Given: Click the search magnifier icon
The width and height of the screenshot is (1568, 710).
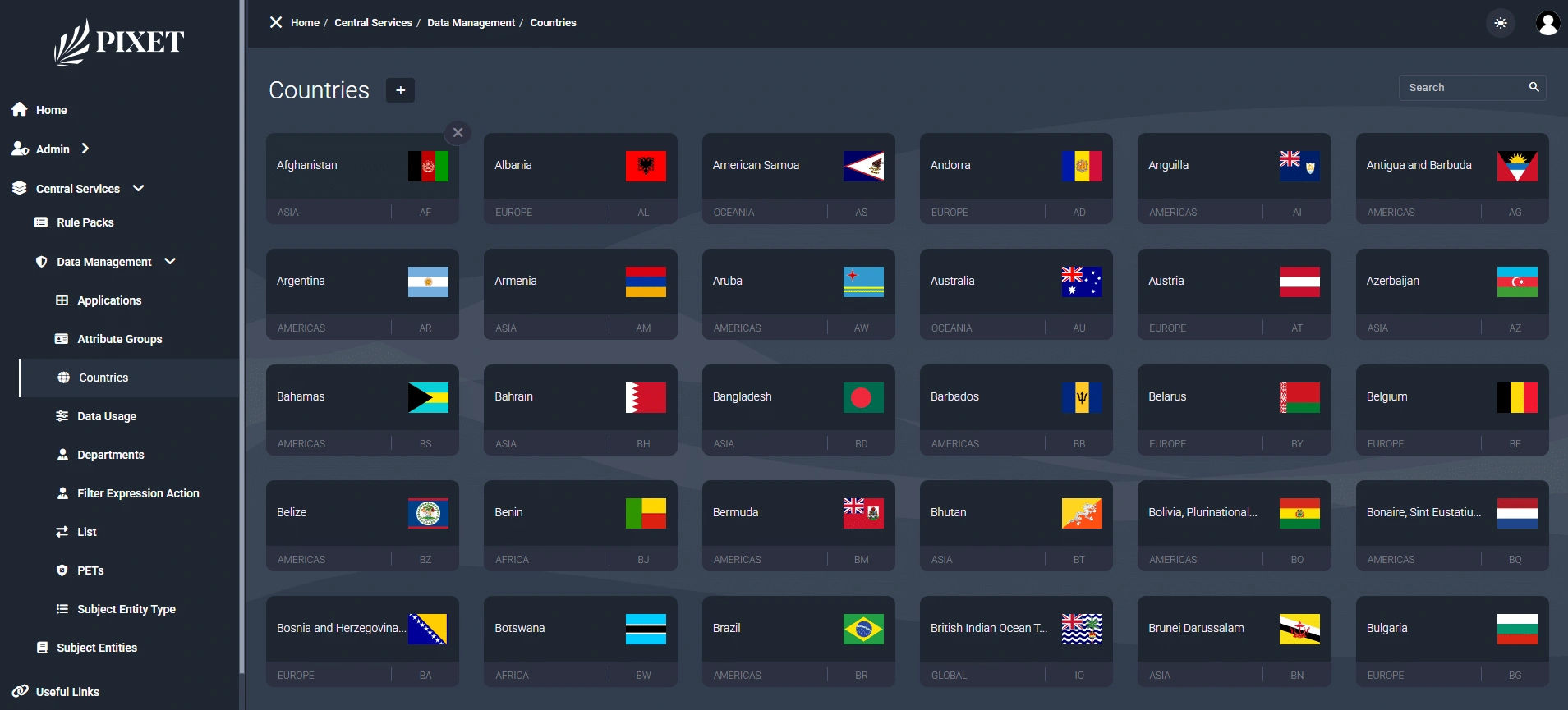Looking at the screenshot, I should coord(1534,87).
